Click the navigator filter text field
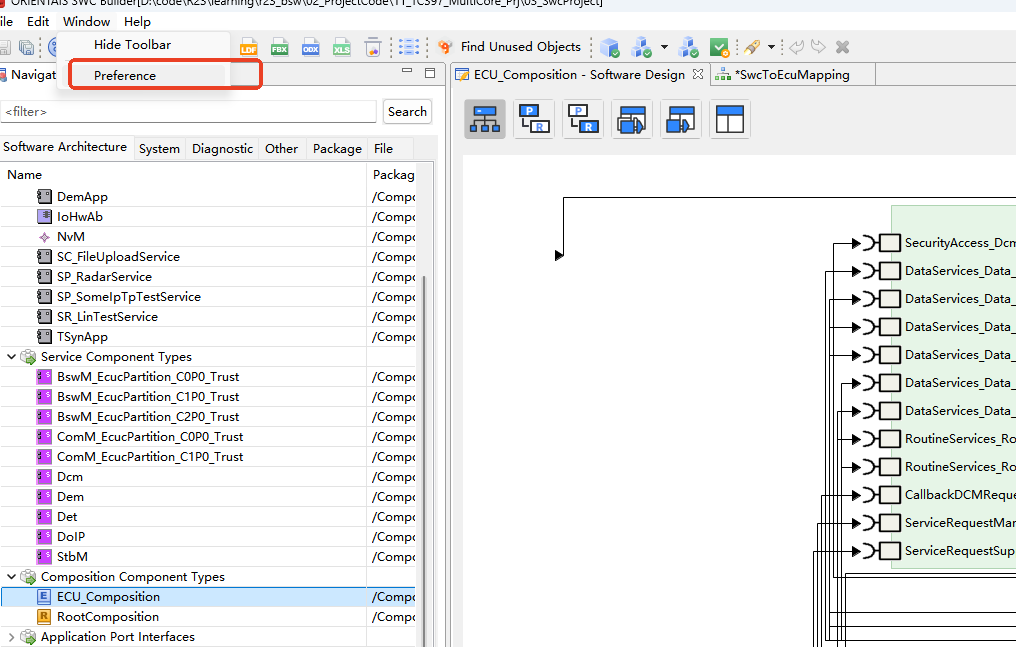Screen dimensions: 1016x647 point(188,112)
